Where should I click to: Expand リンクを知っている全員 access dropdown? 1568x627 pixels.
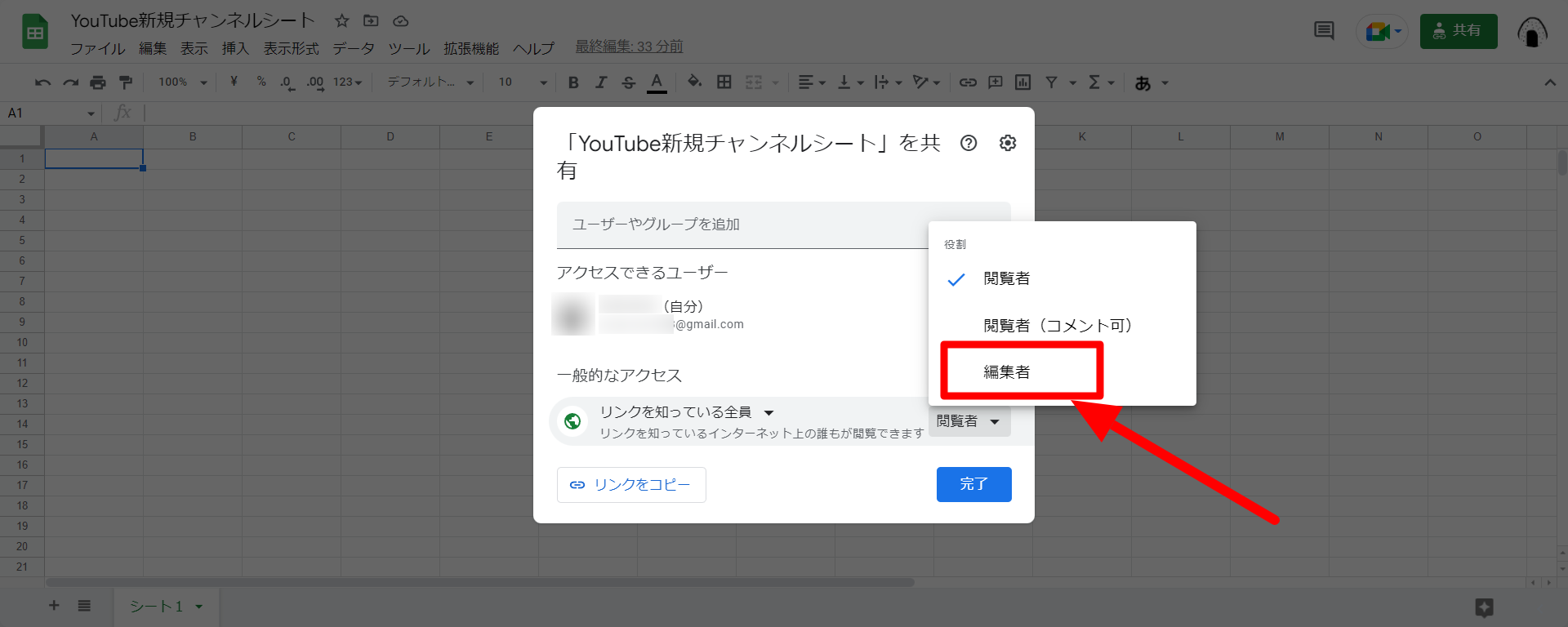click(688, 412)
